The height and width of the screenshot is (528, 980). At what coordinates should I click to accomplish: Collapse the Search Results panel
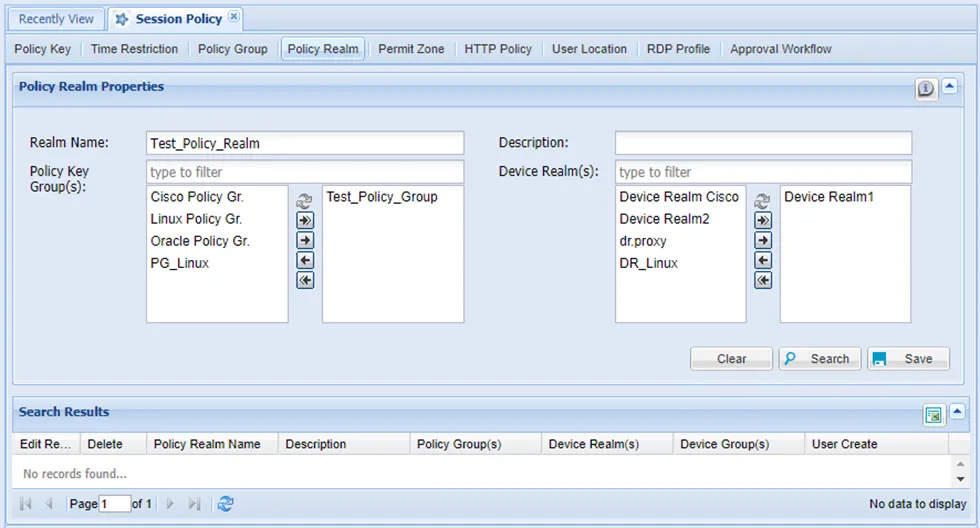tap(957, 412)
